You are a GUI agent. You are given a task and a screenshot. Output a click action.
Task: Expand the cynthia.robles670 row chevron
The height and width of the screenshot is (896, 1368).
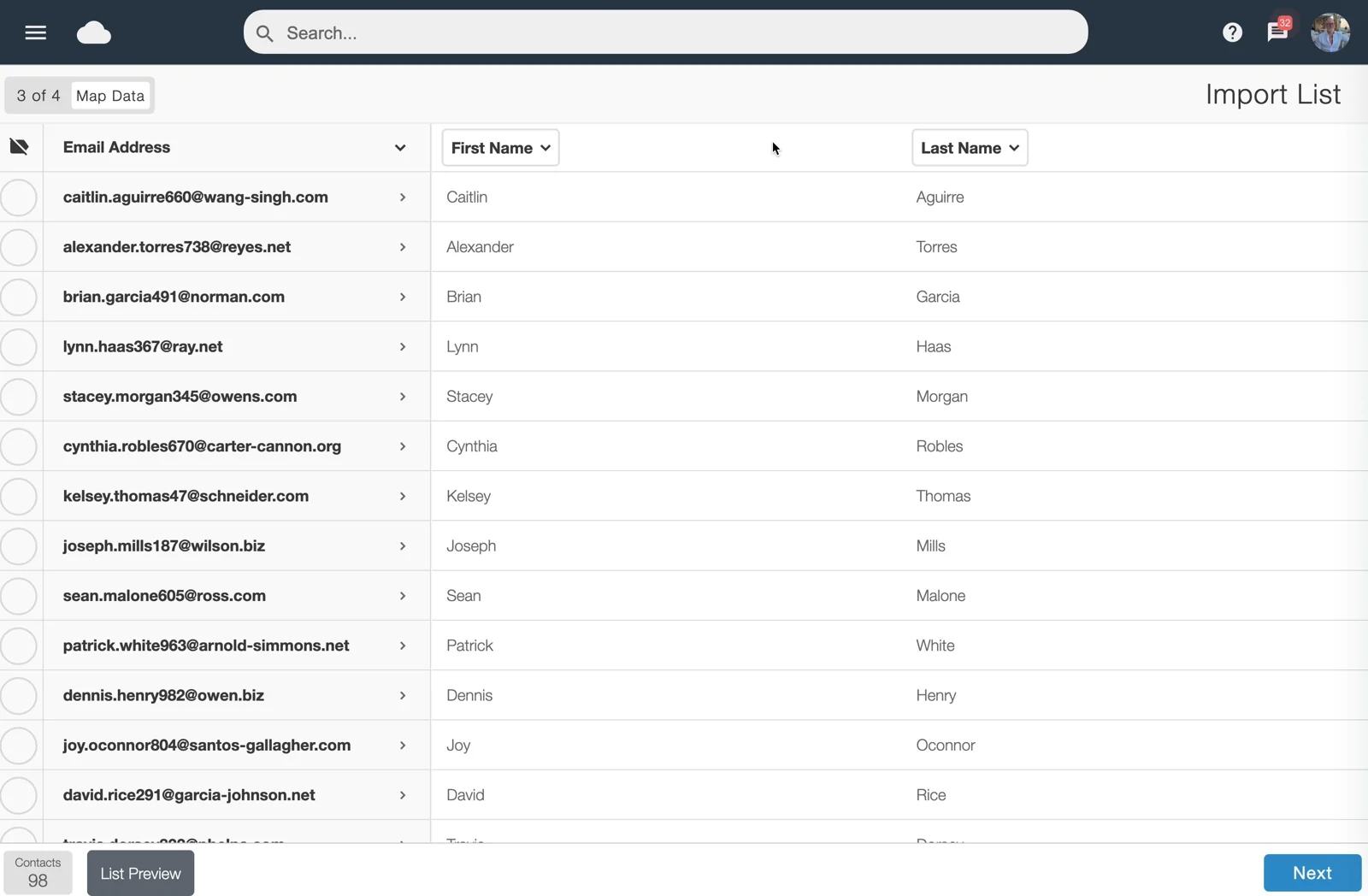tap(403, 446)
